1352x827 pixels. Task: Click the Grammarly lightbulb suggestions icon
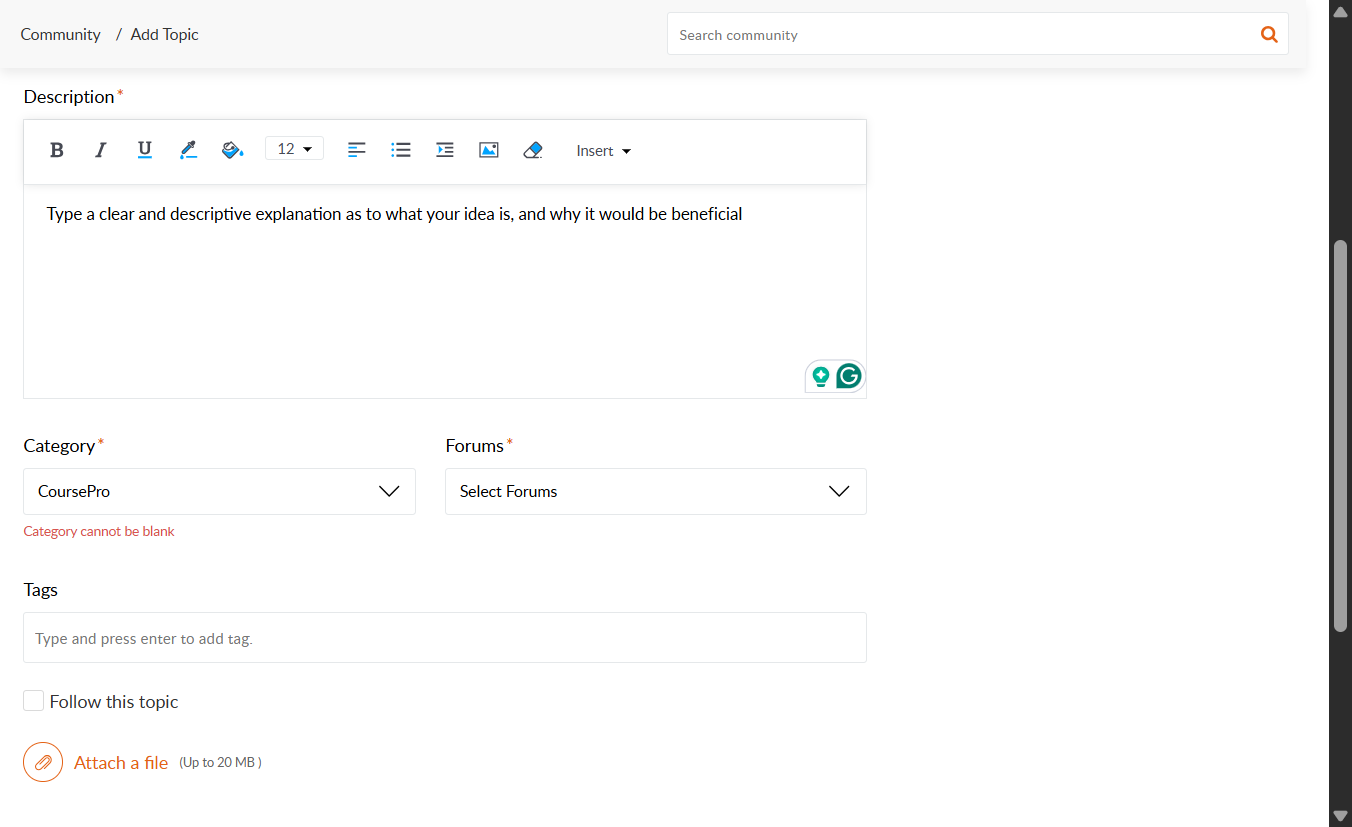[x=821, y=376]
